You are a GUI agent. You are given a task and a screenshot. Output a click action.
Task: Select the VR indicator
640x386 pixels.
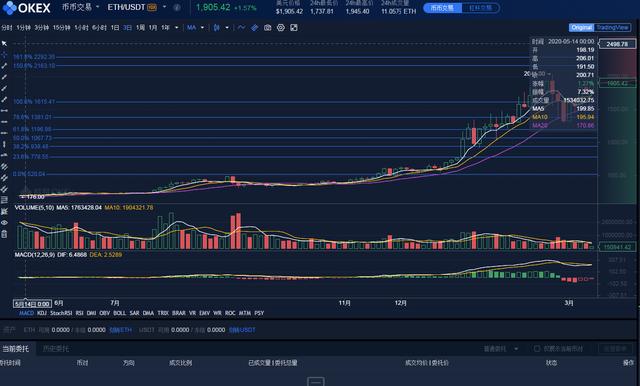[192, 313]
